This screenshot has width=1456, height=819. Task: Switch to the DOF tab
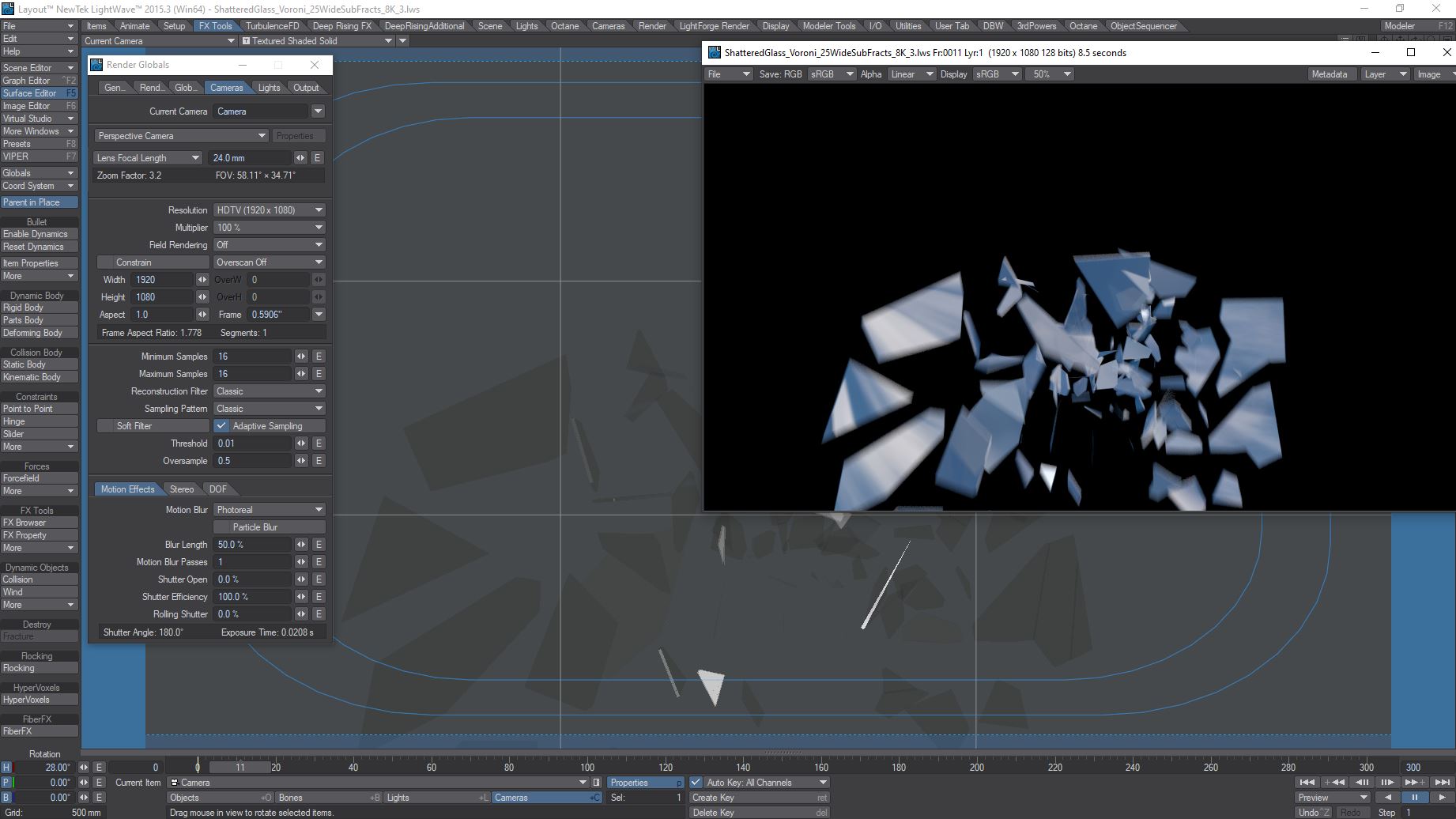[x=217, y=489]
